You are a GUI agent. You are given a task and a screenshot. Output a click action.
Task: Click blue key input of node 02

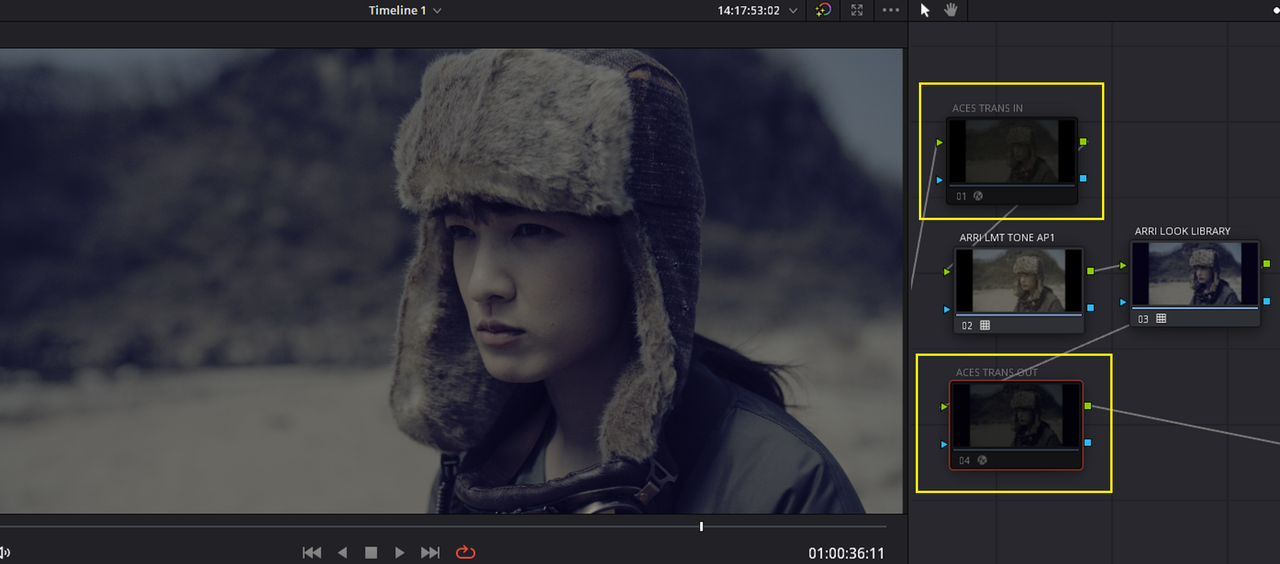tap(947, 309)
